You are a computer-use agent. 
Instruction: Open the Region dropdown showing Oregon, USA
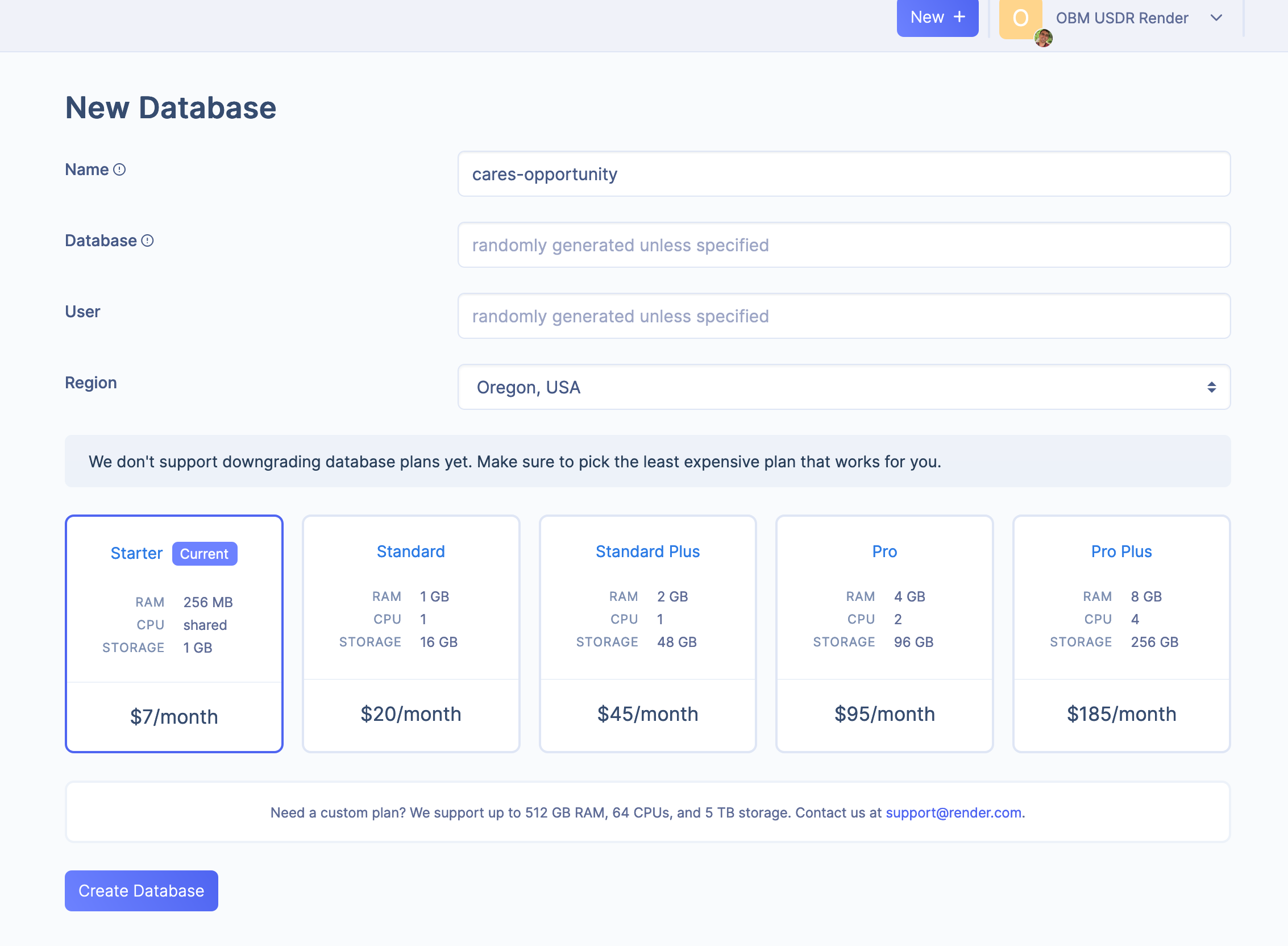843,387
